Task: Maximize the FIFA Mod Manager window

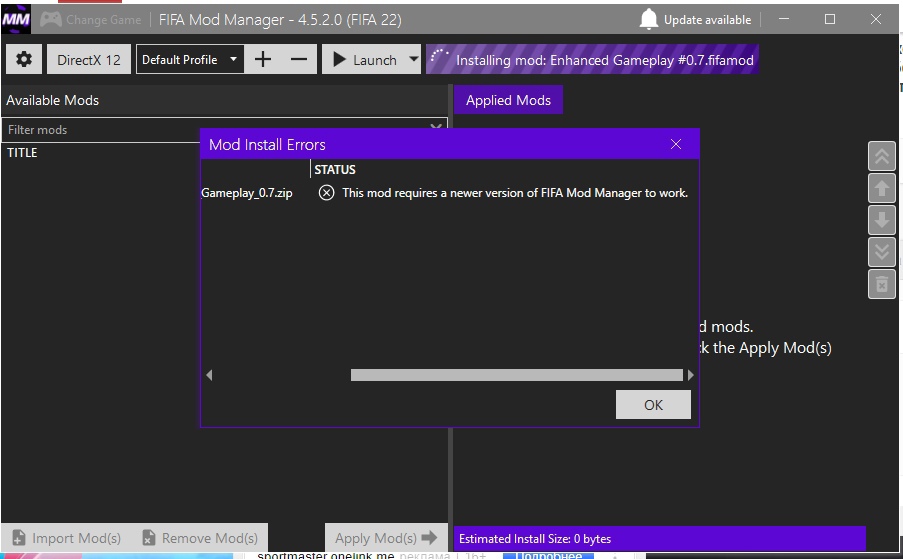Action: (830, 19)
